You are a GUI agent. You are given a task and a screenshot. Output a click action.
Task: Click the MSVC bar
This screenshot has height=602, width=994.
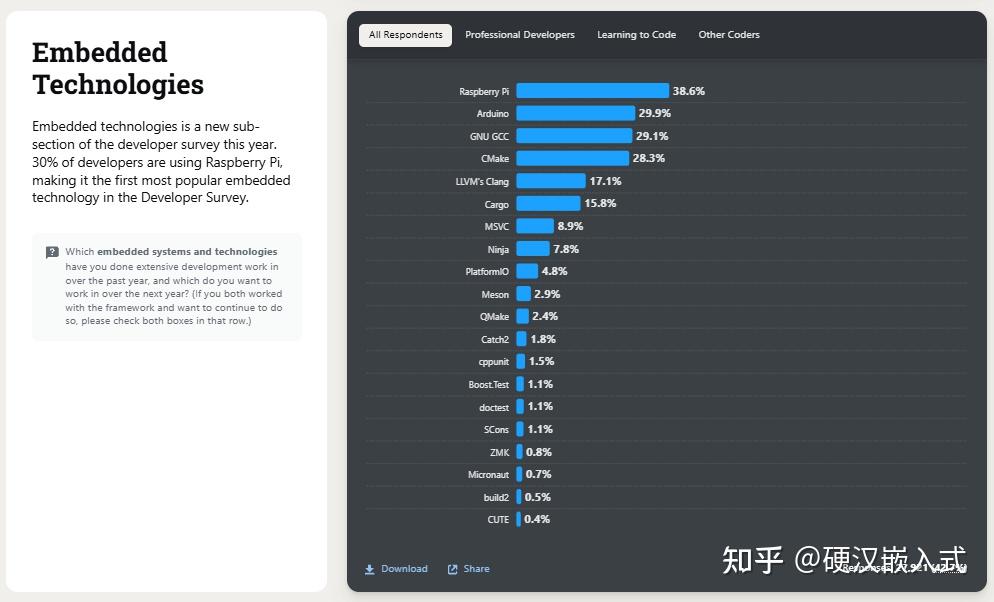coord(534,226)
